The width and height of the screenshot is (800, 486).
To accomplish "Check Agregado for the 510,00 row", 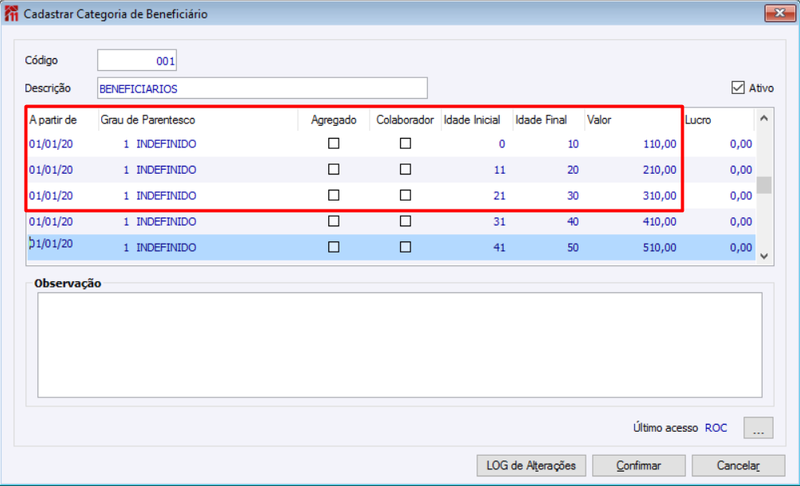I will click(x=334, y=247).
